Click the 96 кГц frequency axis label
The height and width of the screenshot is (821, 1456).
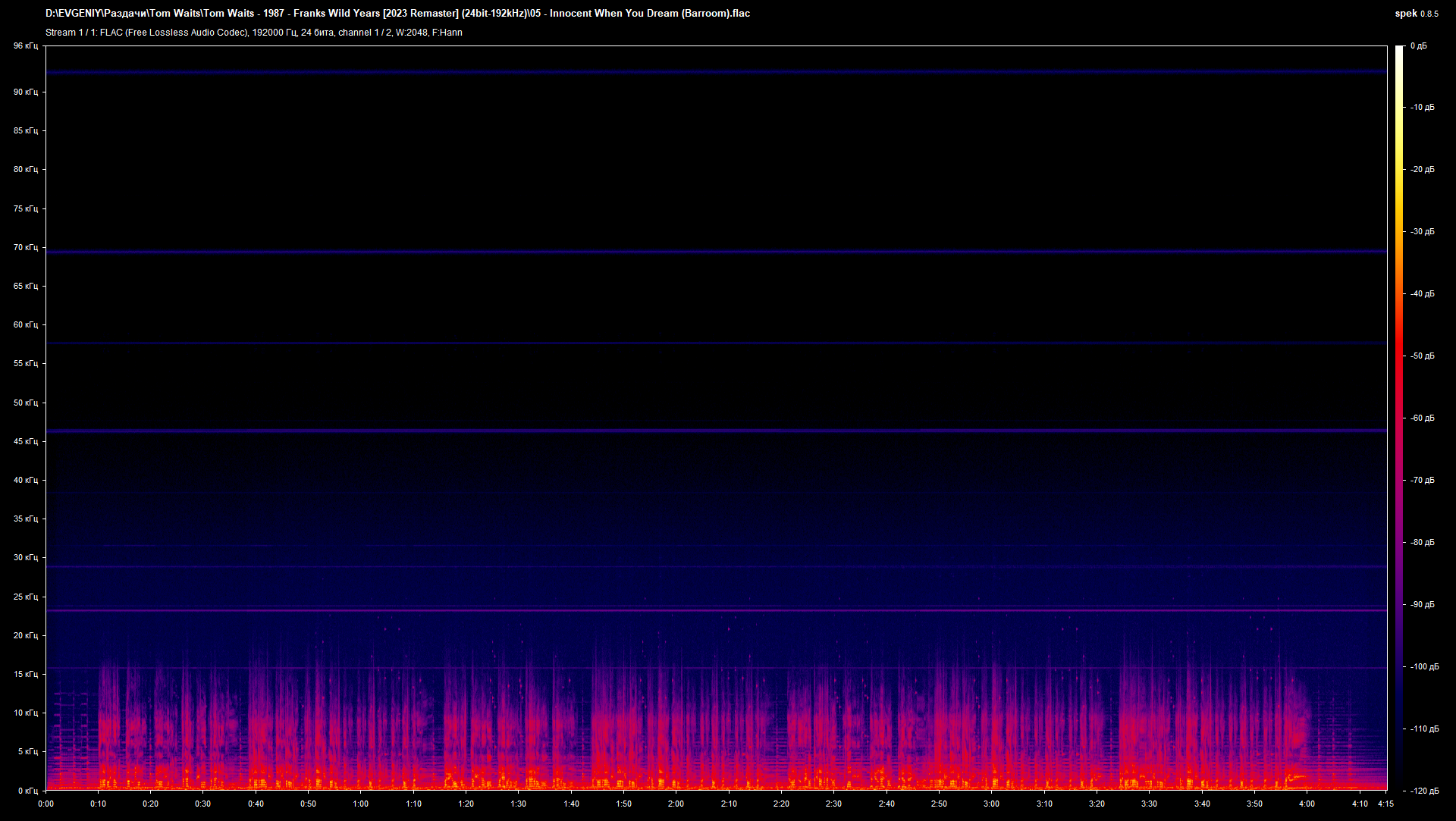click(x=25, y=46)
